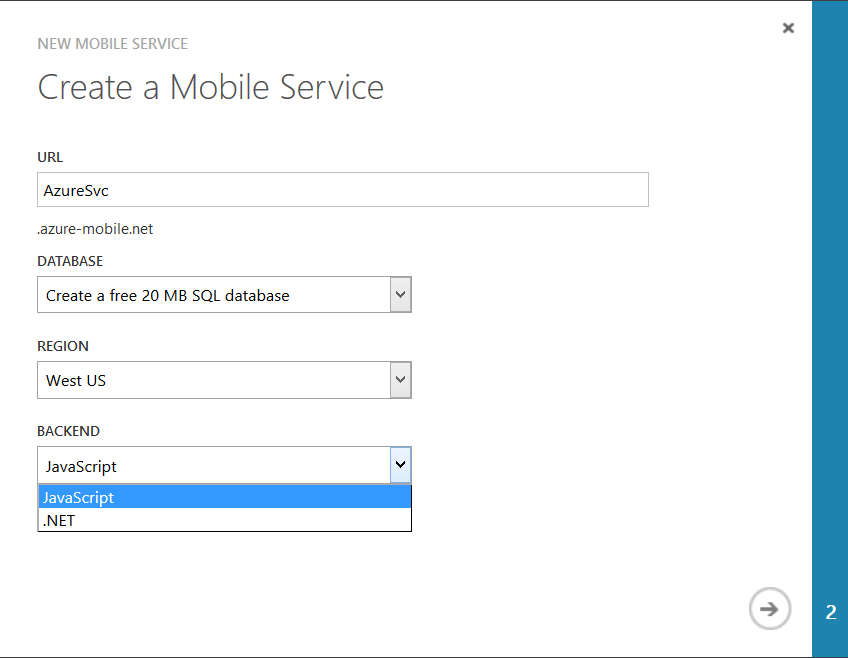Click the BACKEND field label

[68, 431]
